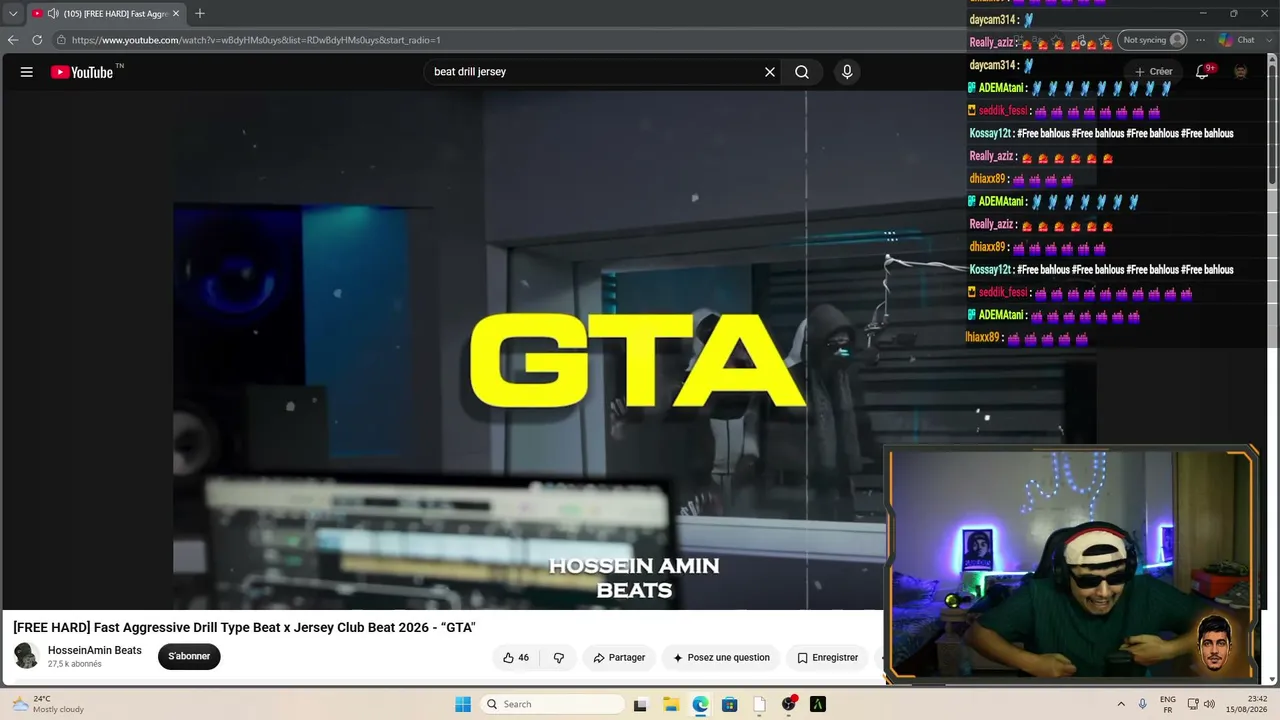Screen dimensions: 1280x720
Task: Click the video title text
Action: point(244,628)
